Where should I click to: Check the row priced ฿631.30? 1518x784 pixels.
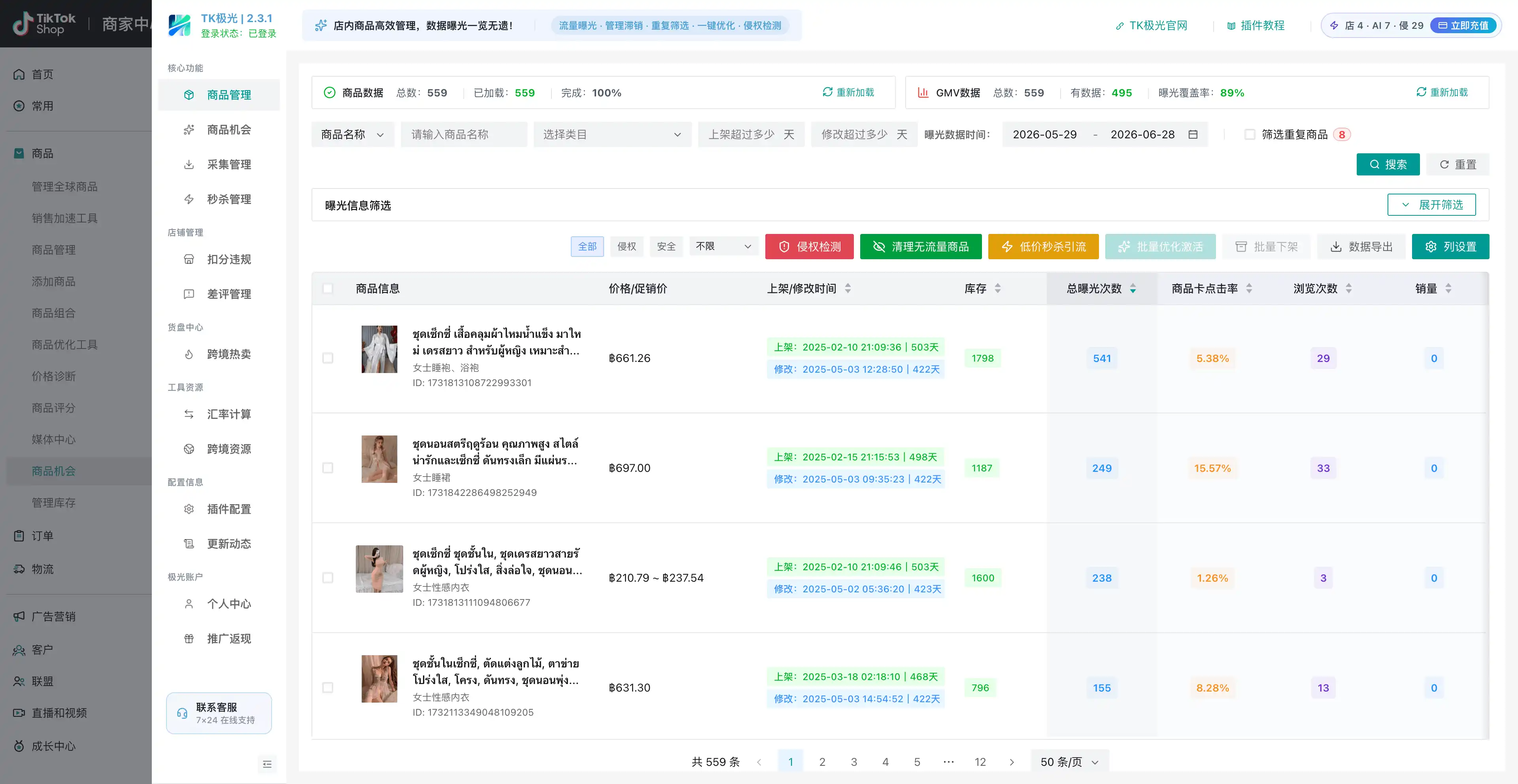coord(328,688)
